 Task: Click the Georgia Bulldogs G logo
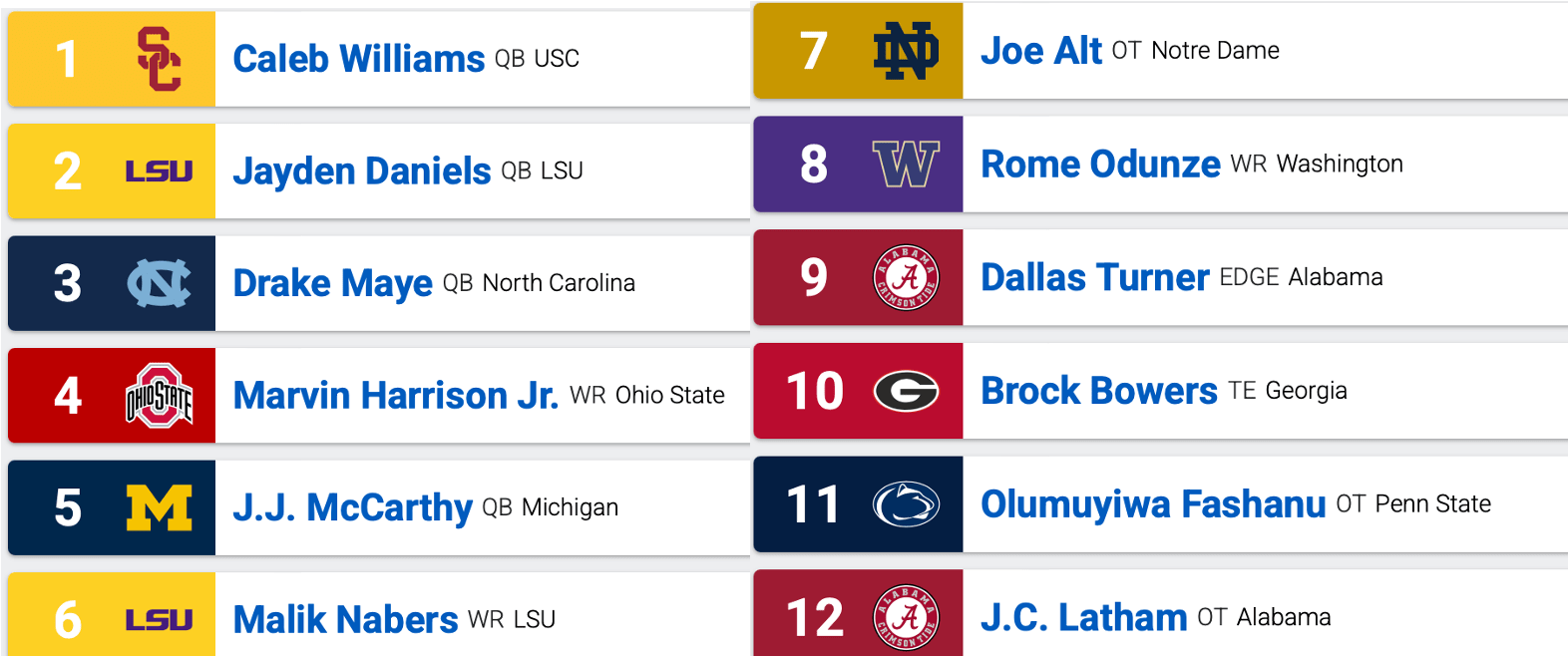point(906,391)
